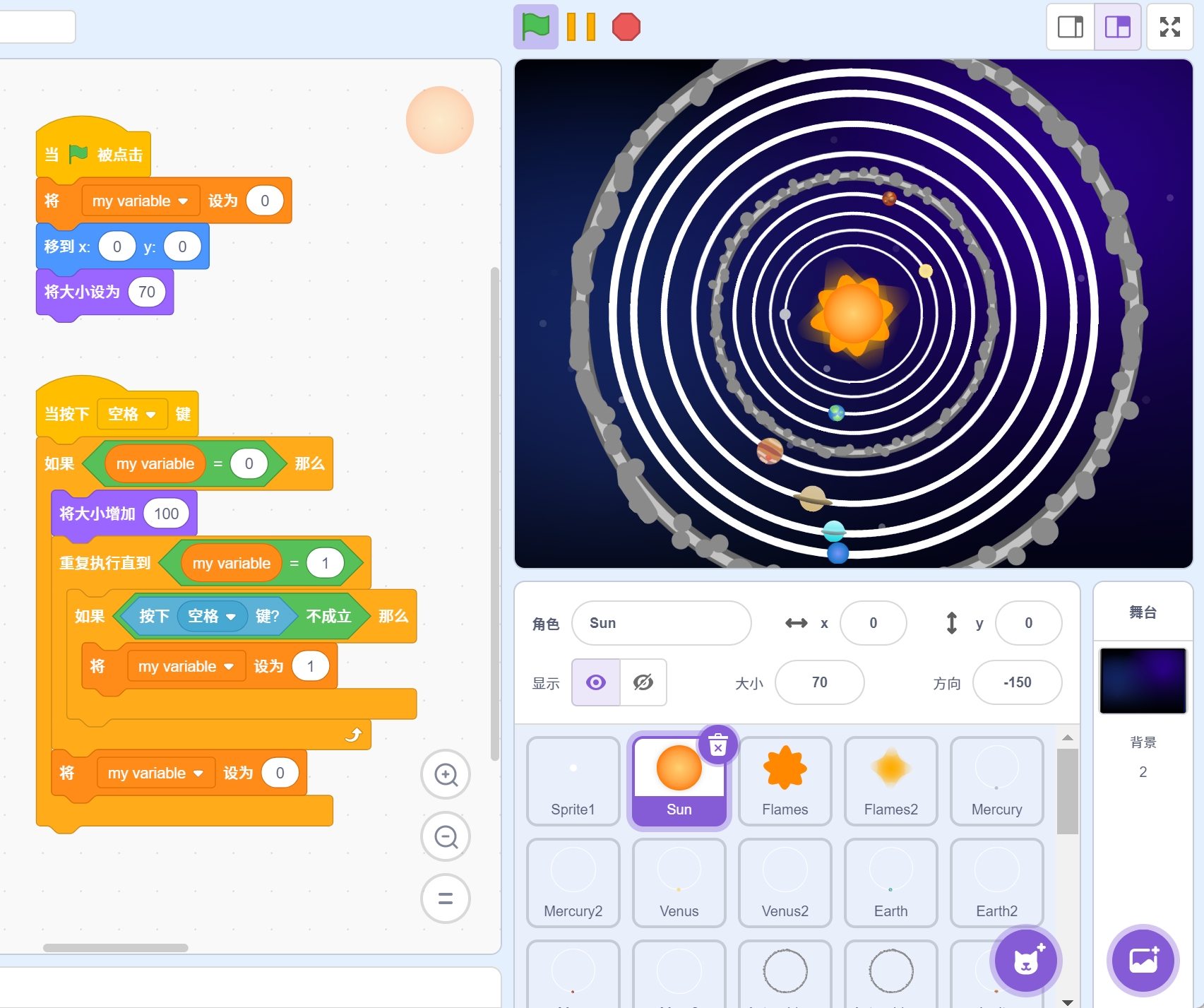Expand key dropdown in key pressed sensing block
1204x1008 pixels.
coord(230,617)
